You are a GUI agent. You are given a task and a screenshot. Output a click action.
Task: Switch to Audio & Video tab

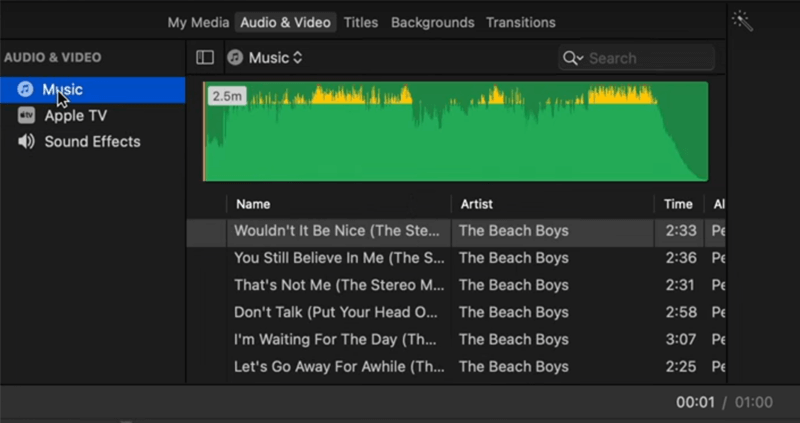click(x=285, y=22)
